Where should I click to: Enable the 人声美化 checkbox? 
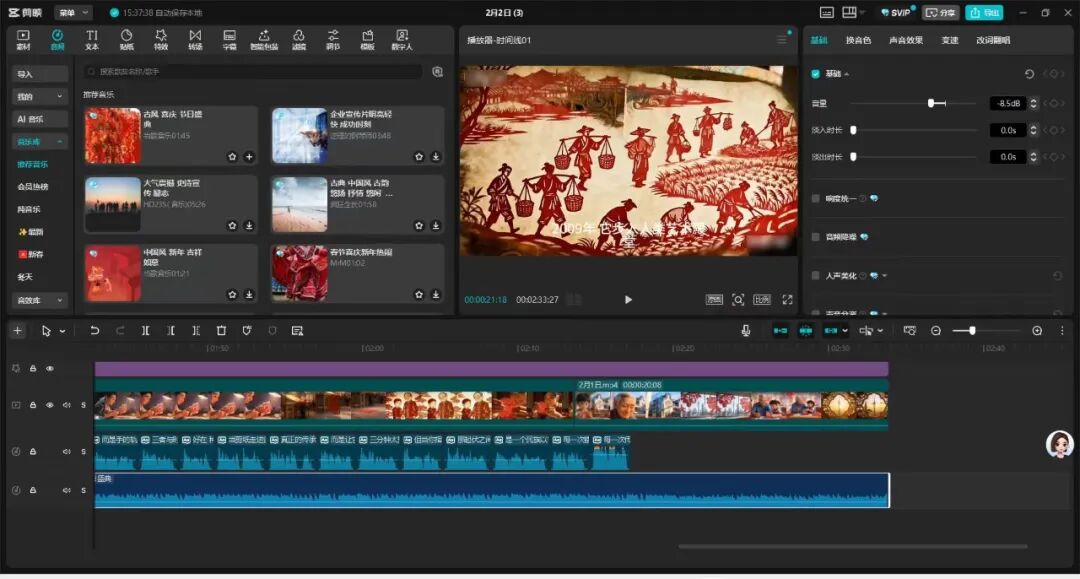coord(816,275)
